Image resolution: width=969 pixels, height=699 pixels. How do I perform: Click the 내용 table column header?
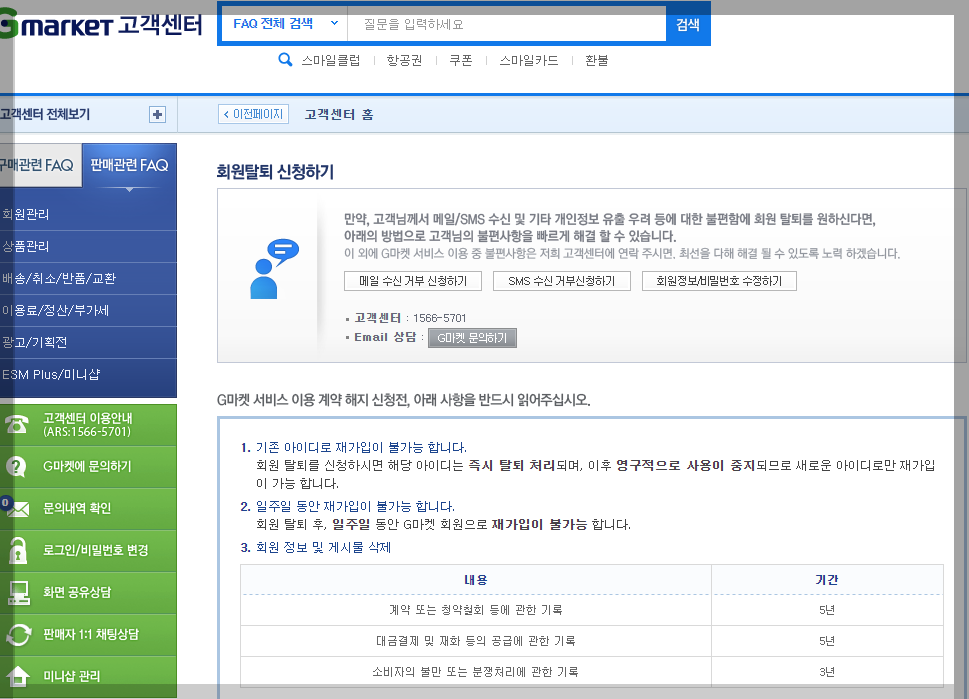[476, 580]
